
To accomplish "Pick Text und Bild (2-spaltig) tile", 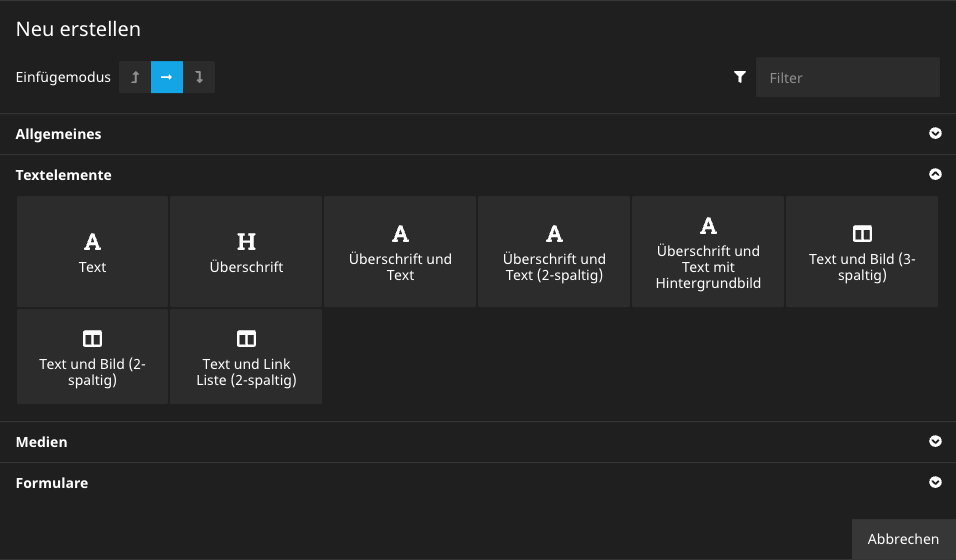I will click(92, 357).
